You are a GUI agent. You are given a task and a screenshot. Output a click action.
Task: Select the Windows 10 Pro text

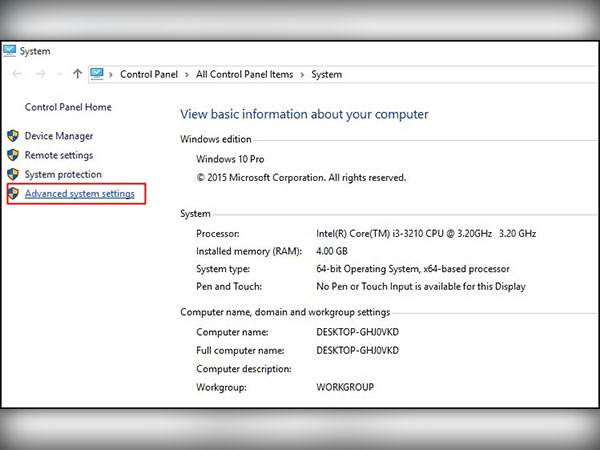pyautogui.click(x=230, y=159)
